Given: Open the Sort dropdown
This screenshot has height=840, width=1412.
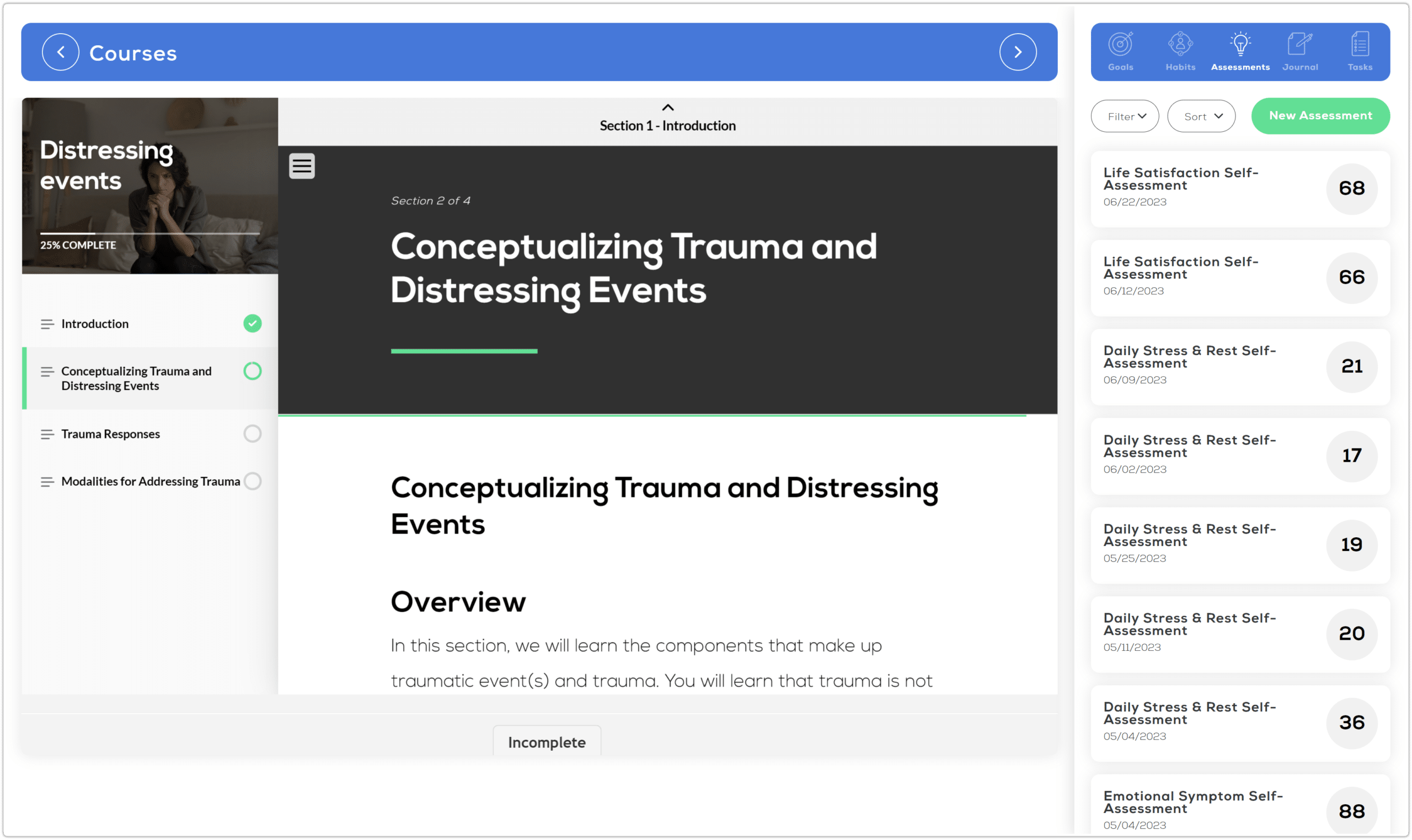Looking at the screenshot, I should coord(1201,116).
